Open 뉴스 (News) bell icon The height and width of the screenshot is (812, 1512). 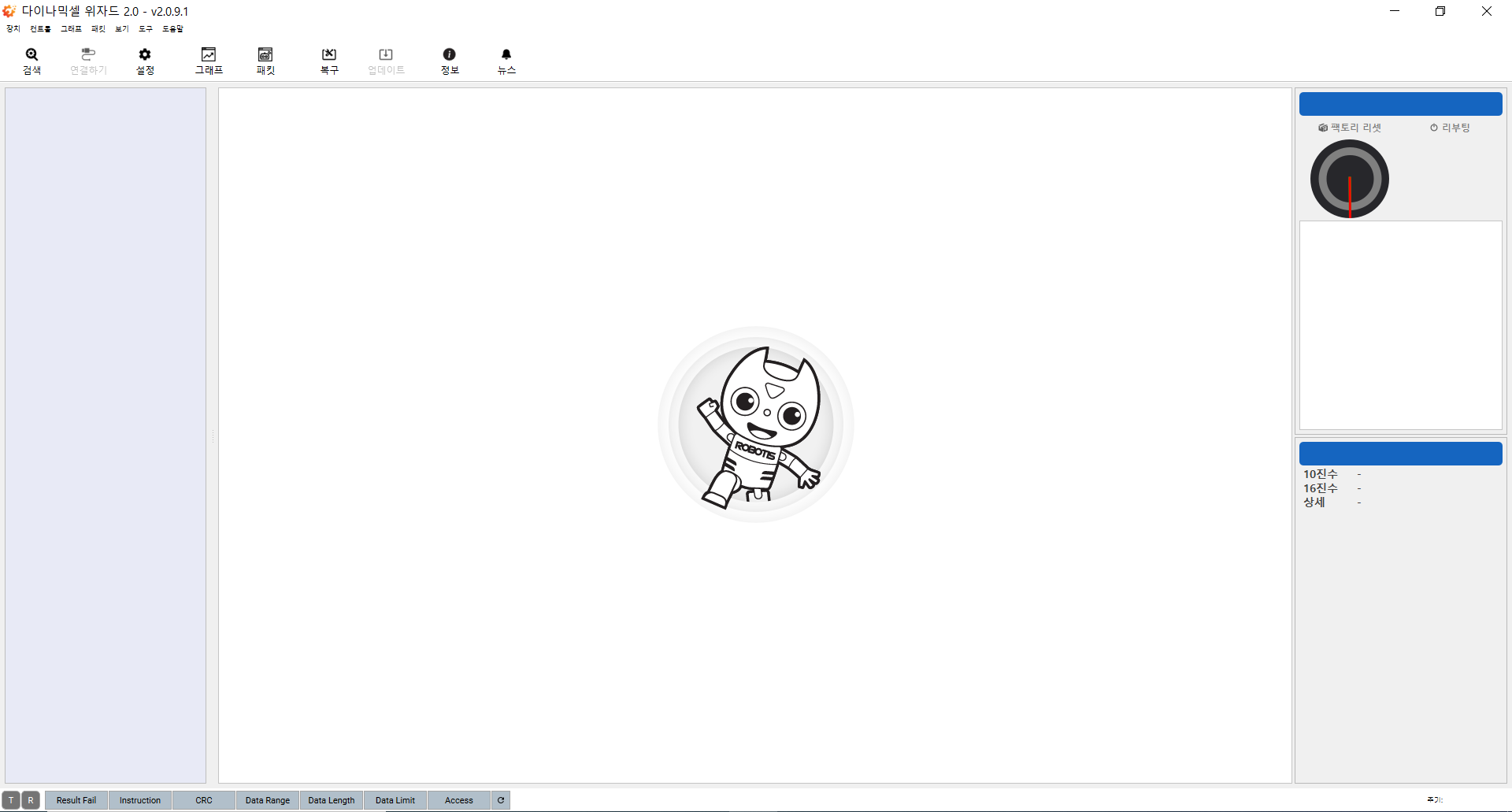point(506,61)
